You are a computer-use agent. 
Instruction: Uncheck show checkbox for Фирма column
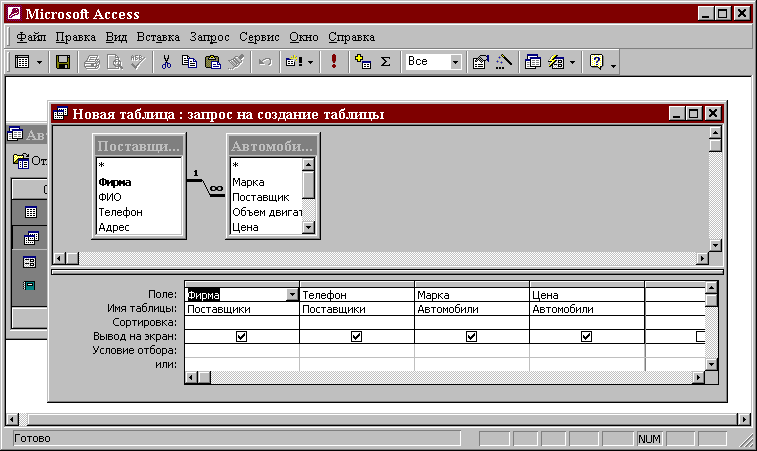pyautogui.click(x=241, y=336)
